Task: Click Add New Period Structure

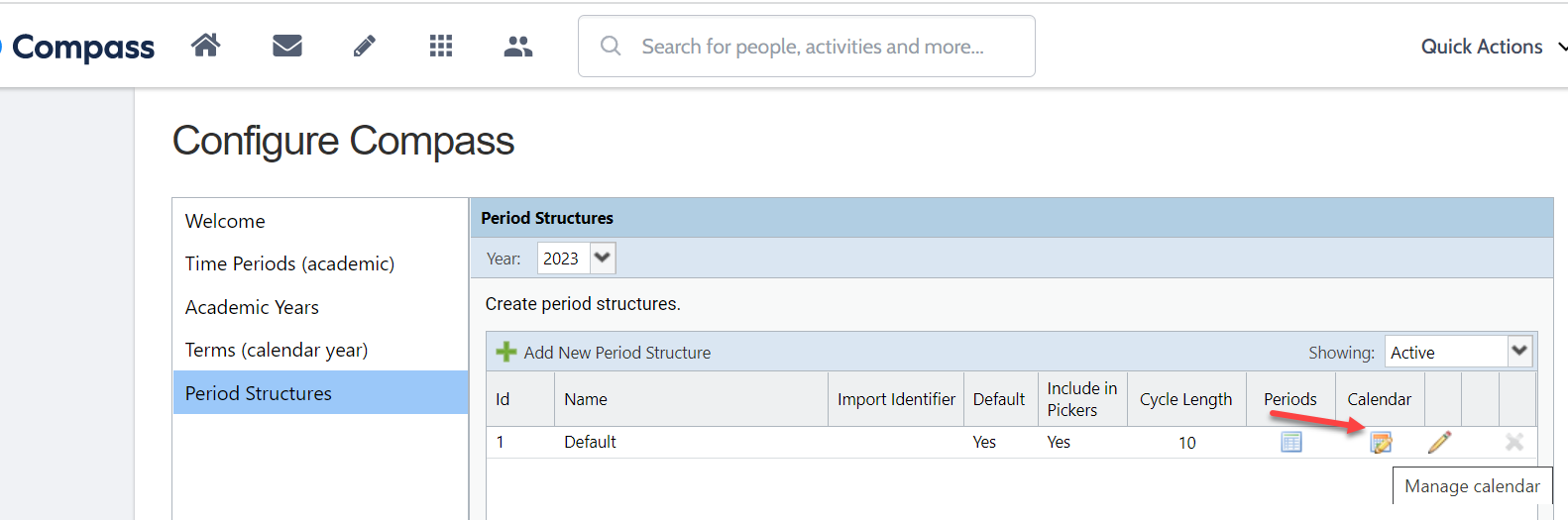Action: coord(616,353)
